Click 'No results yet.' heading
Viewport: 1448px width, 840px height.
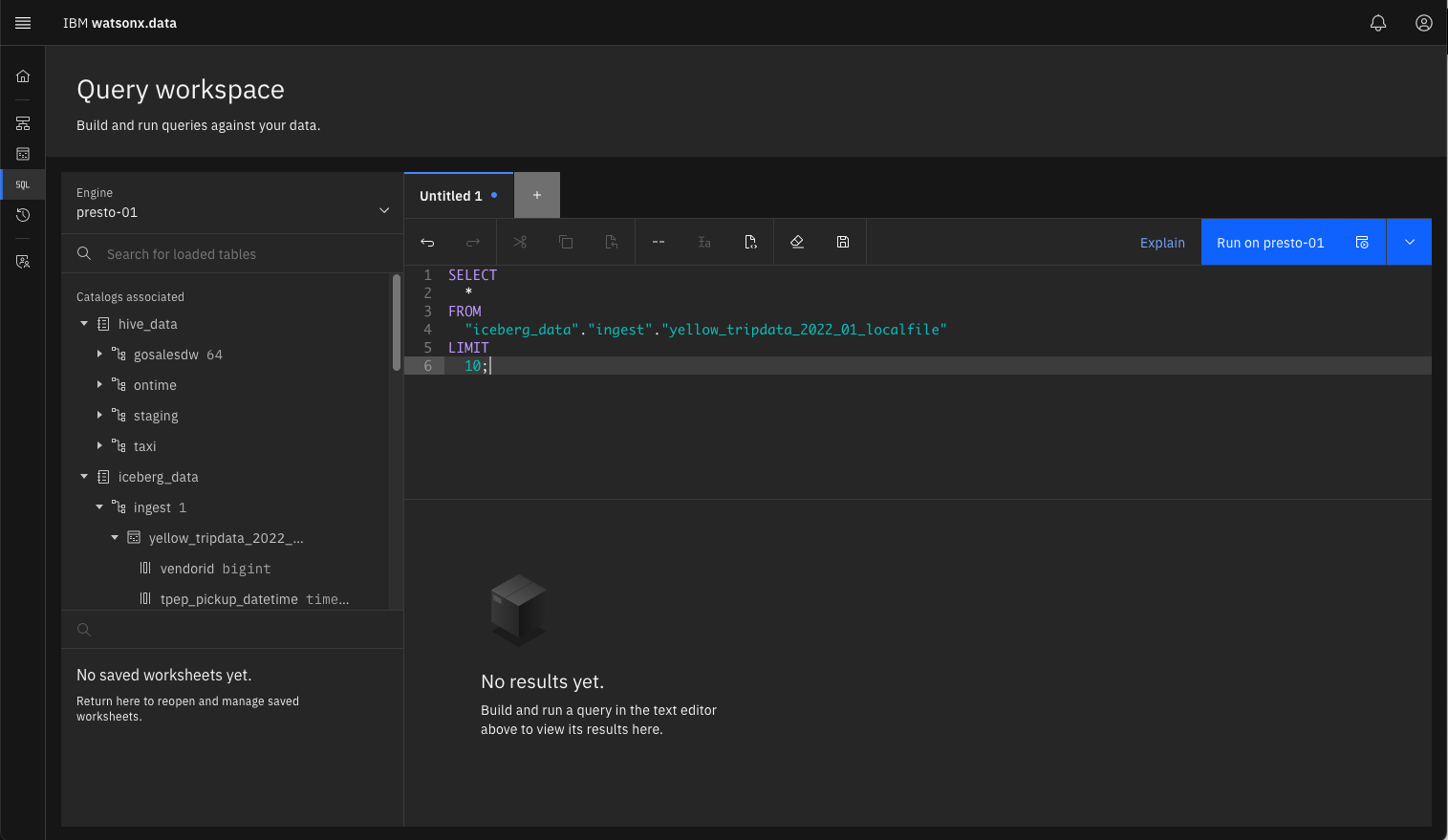(x=542, y=681)
